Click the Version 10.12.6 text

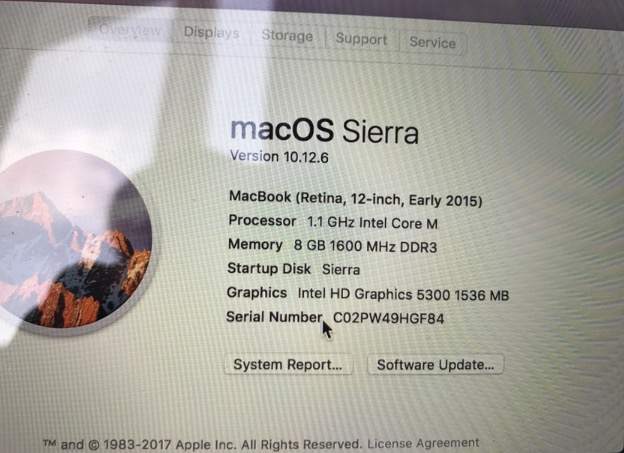pos(279,156)
